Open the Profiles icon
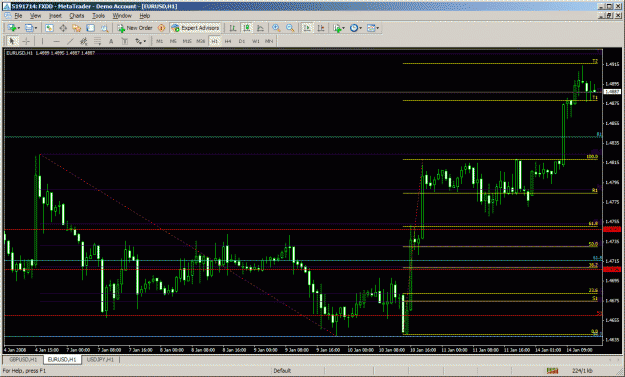 coord(29,28)
